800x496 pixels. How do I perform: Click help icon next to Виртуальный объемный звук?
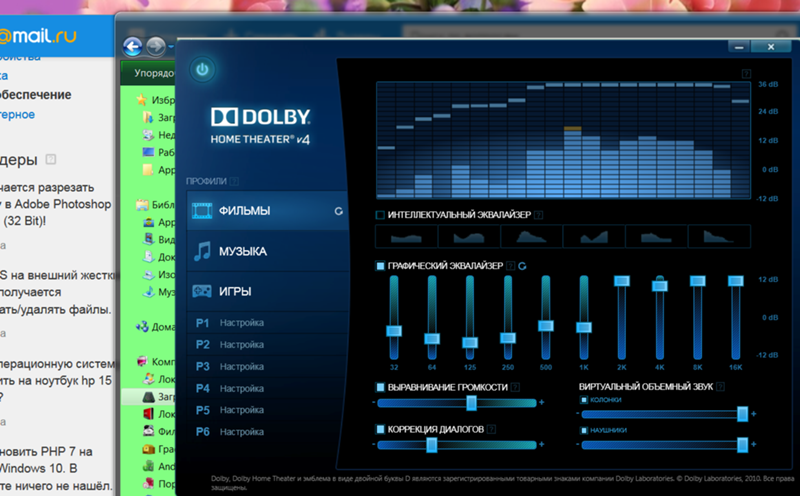(x=721, y=386)
